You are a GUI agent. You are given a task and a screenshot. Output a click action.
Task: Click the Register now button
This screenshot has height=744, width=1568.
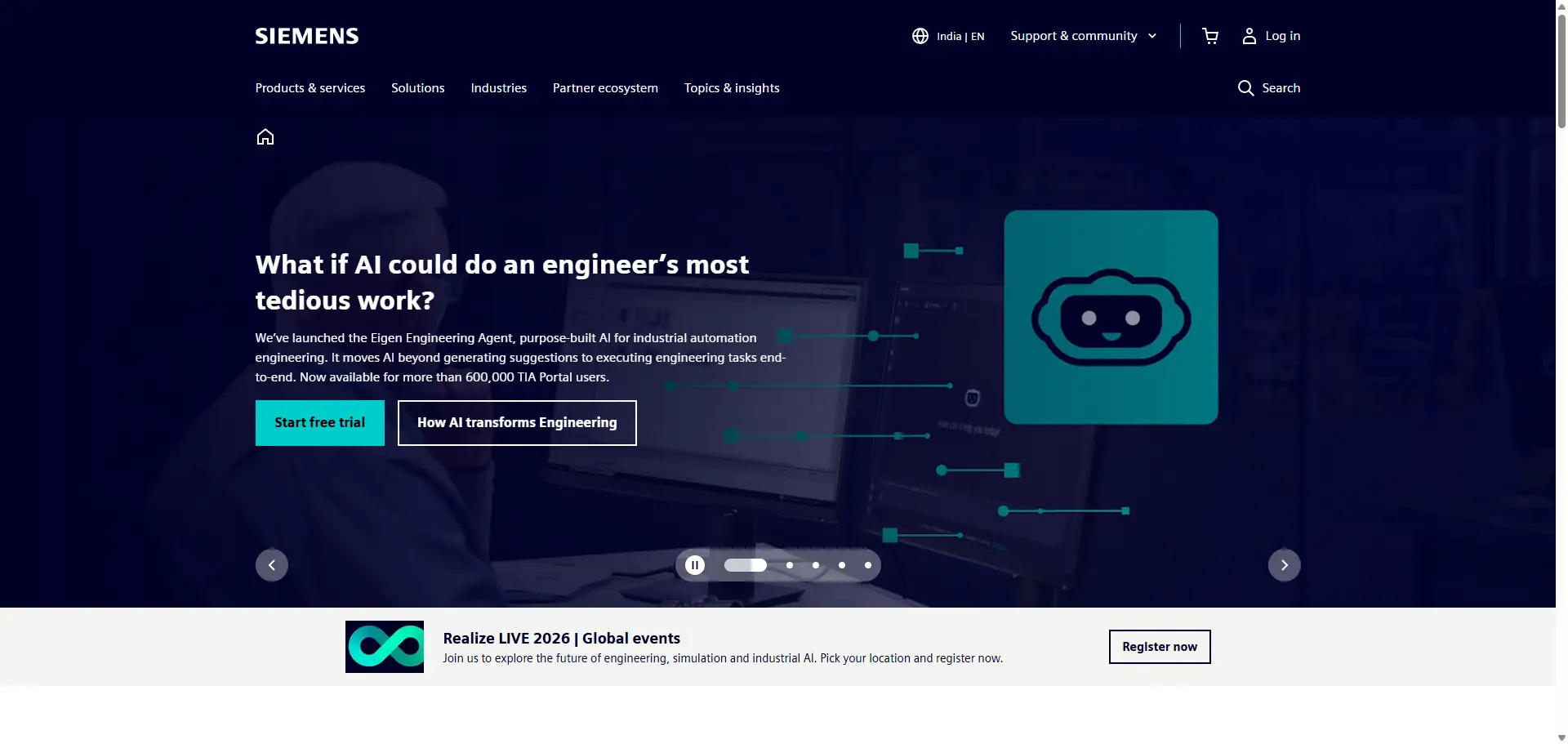[1160, 647]
